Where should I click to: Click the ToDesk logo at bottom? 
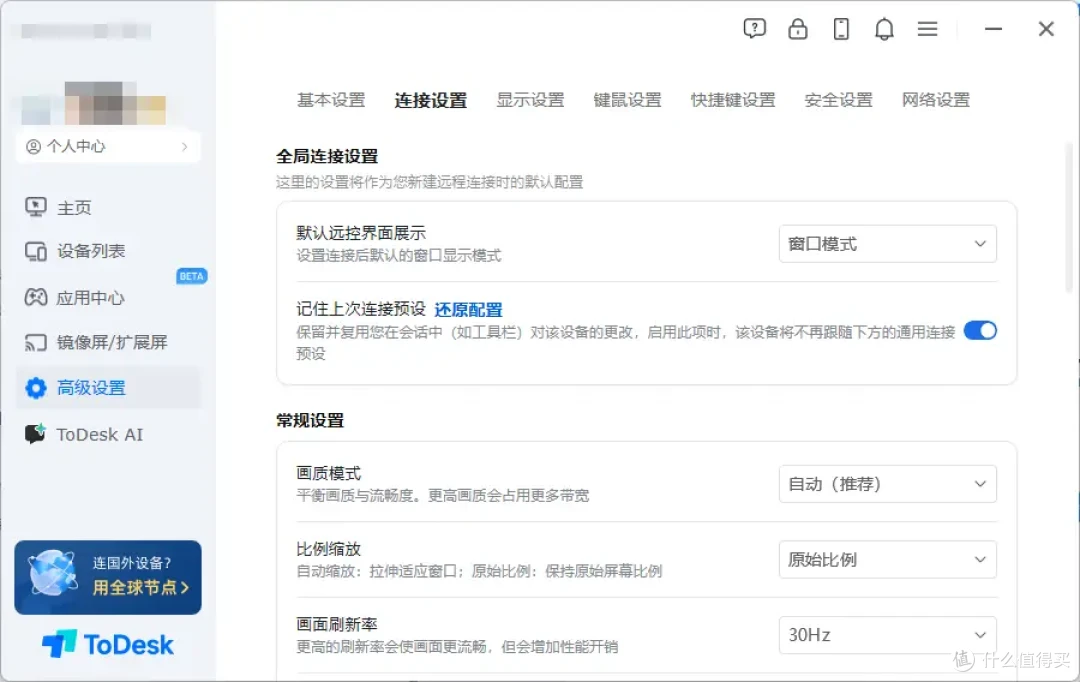[x=107, y=645]
